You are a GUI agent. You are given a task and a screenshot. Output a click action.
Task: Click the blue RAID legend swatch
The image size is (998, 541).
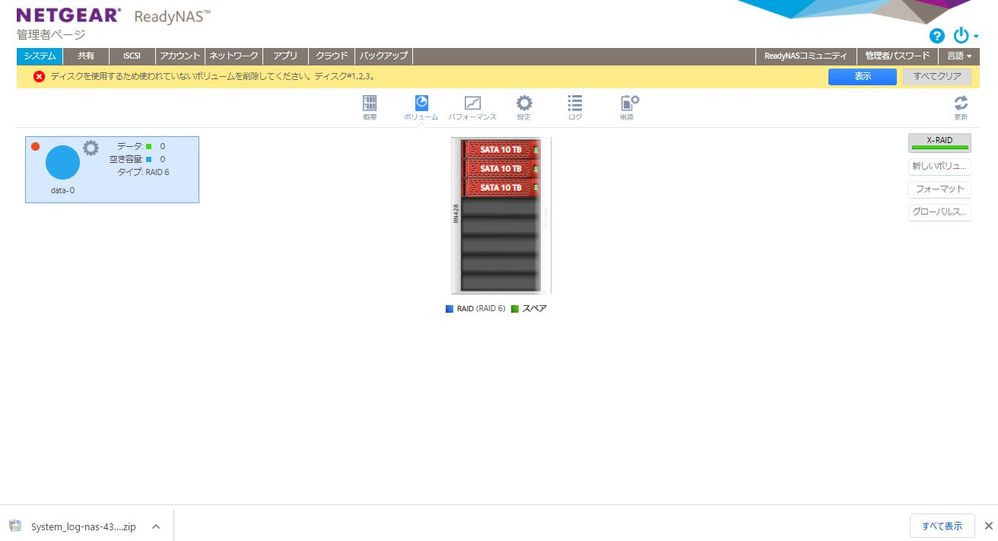(449, 309)
